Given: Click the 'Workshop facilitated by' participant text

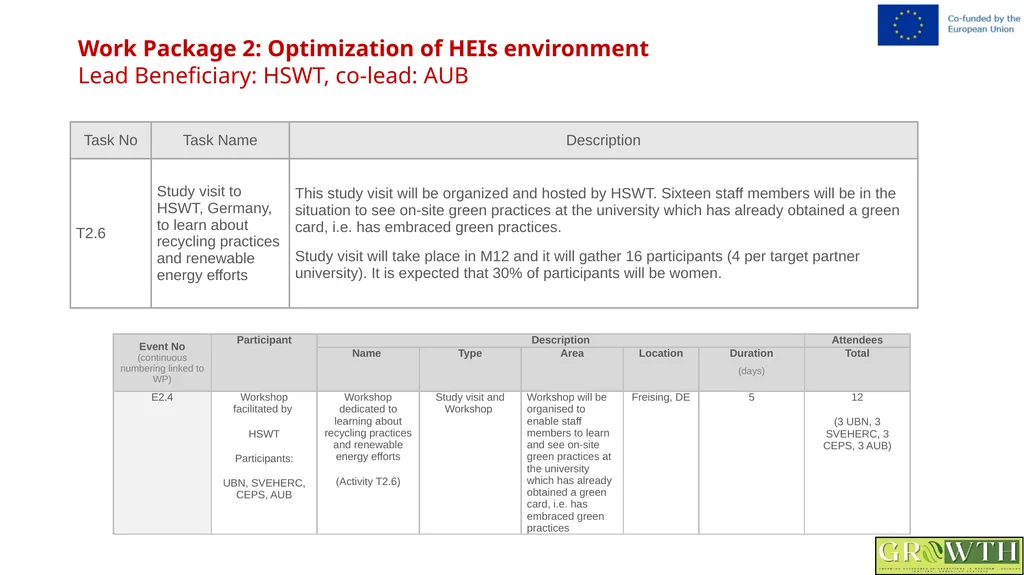Looking at the screenshot, I should pos(264,403).
